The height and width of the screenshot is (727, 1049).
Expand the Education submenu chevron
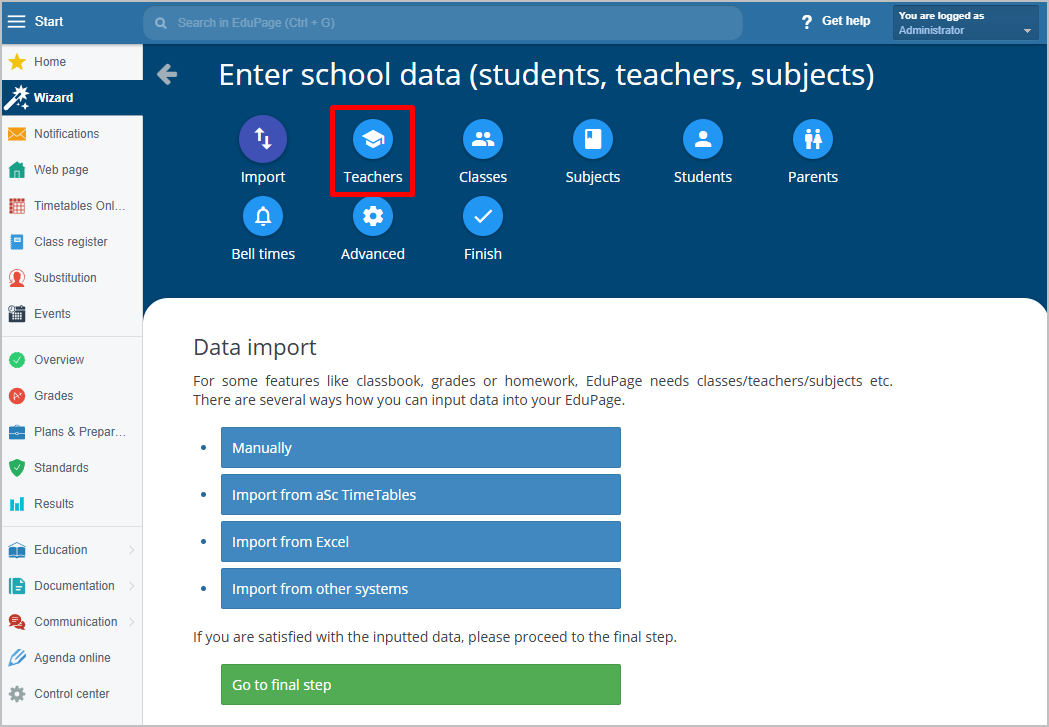[x=132, y=550]
